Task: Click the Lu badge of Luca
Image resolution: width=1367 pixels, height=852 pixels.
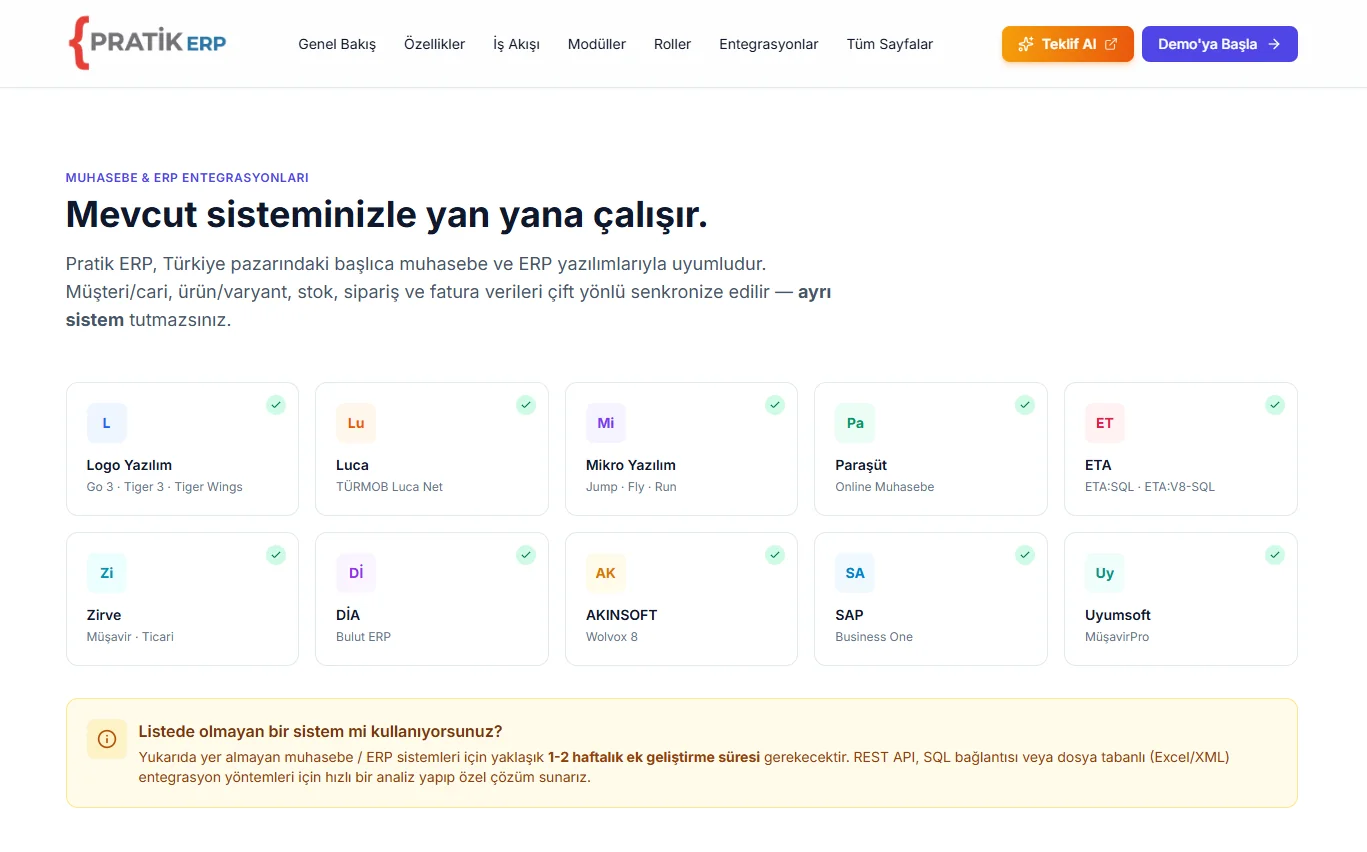Action: [356, 423]
